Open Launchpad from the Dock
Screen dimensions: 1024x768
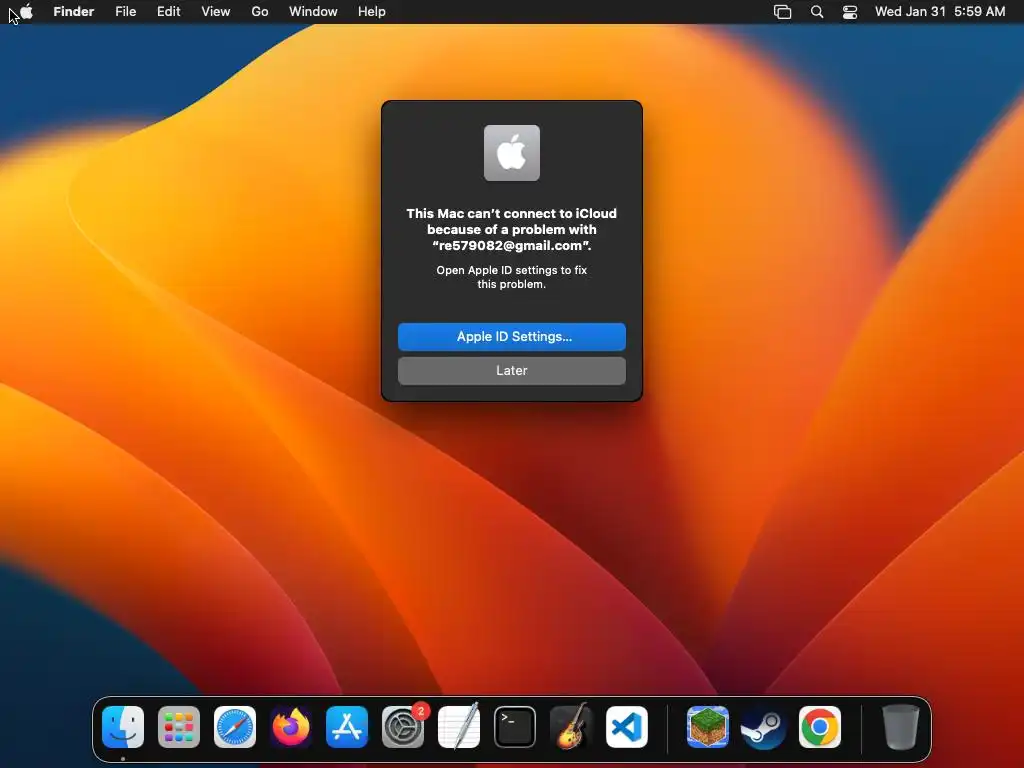[x=179, y=726]
